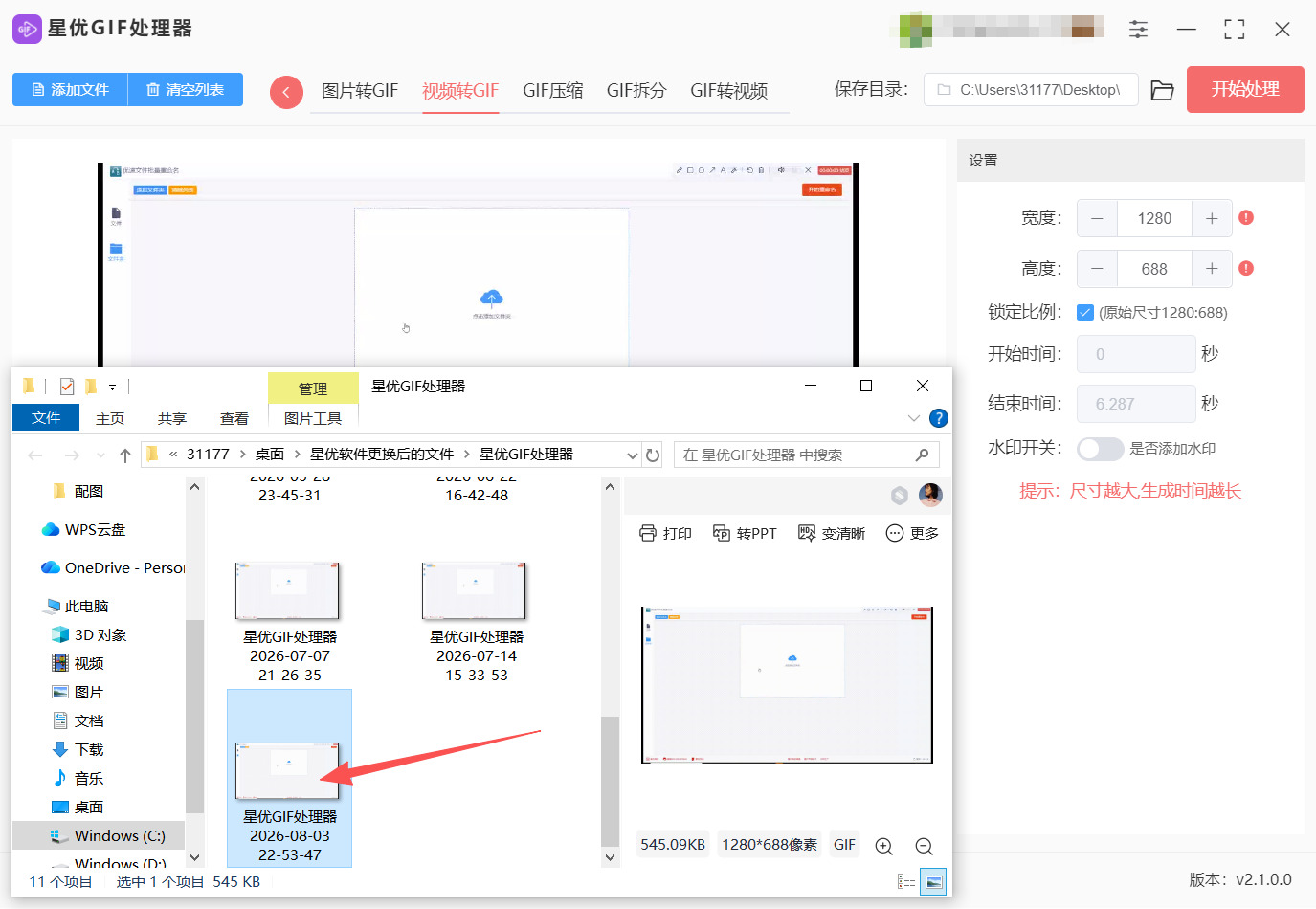This screenshot has width=1316, height=909.
Task: Click 变清晰 enhance tool in preview
Action: (x=832, y=533)
